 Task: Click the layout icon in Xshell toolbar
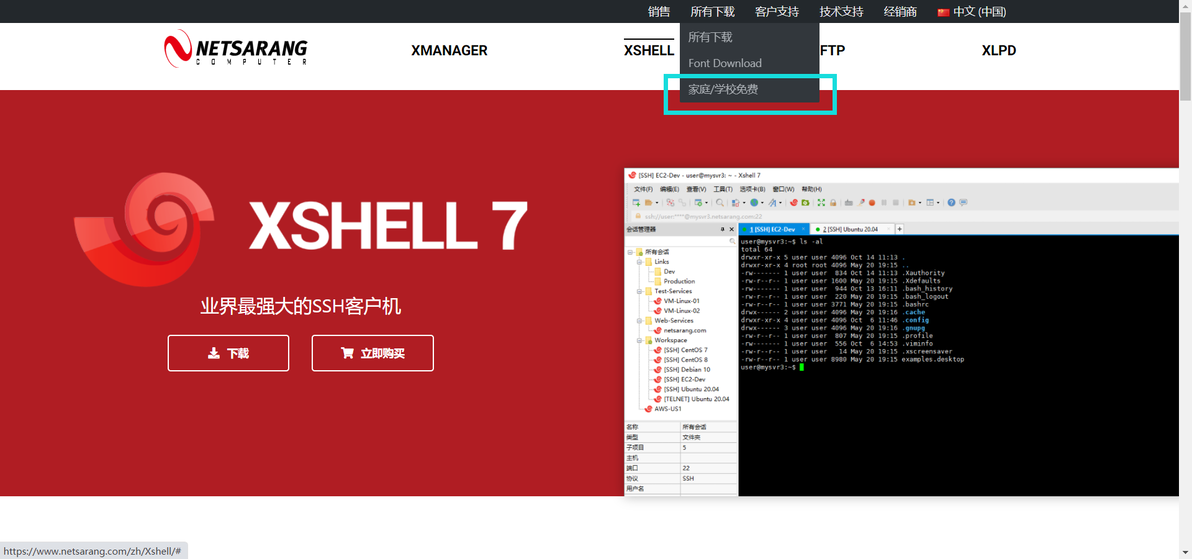coord(930,202)
